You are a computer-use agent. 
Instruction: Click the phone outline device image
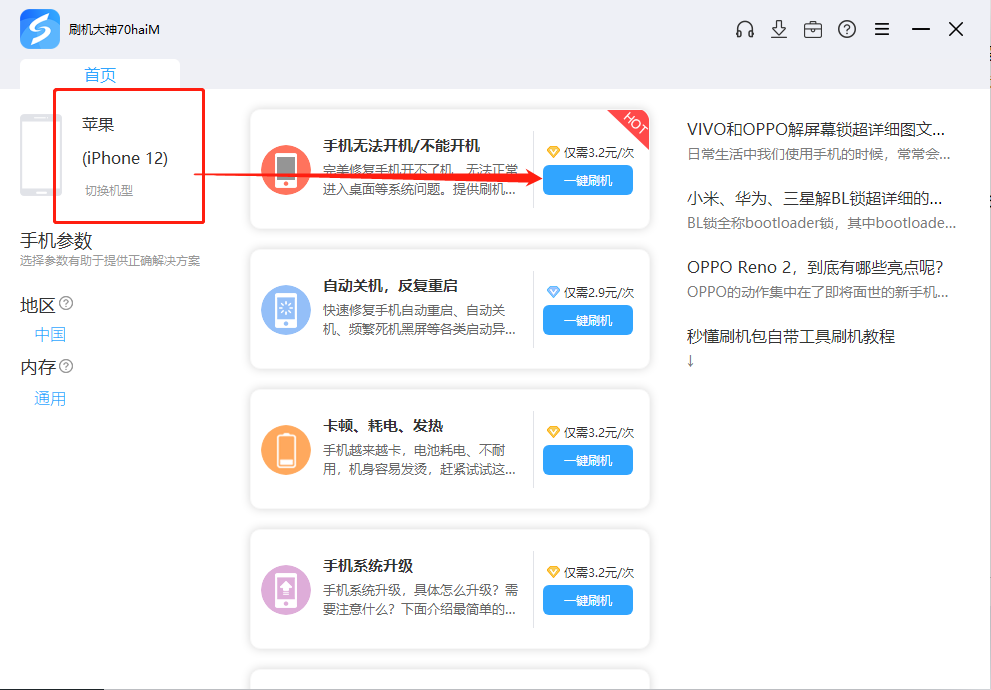40,155
